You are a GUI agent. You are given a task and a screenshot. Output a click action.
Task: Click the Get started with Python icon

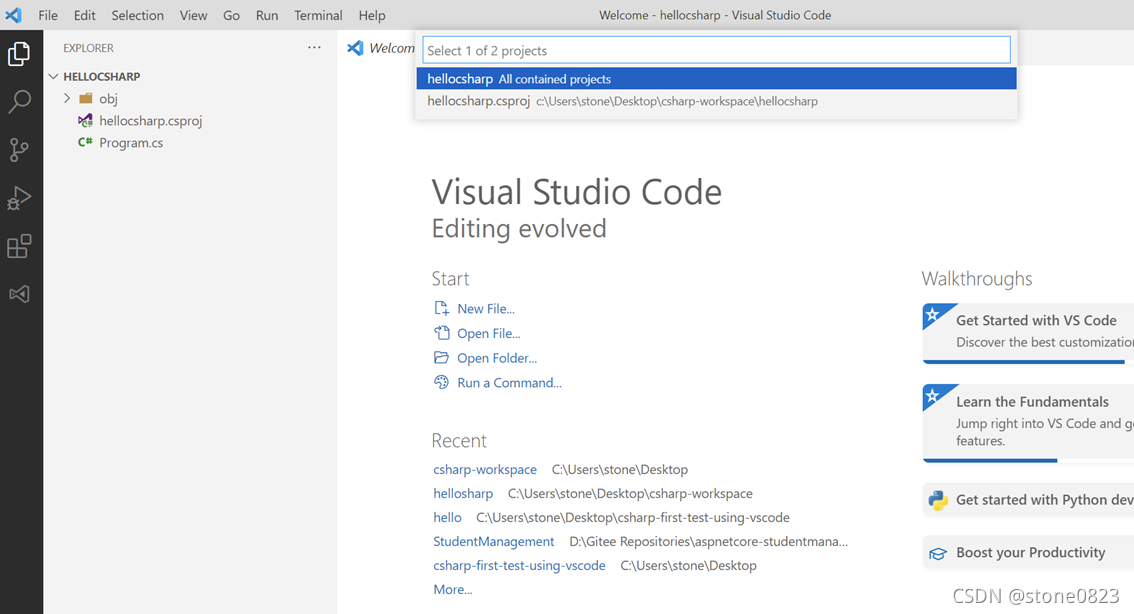(938, 500)
